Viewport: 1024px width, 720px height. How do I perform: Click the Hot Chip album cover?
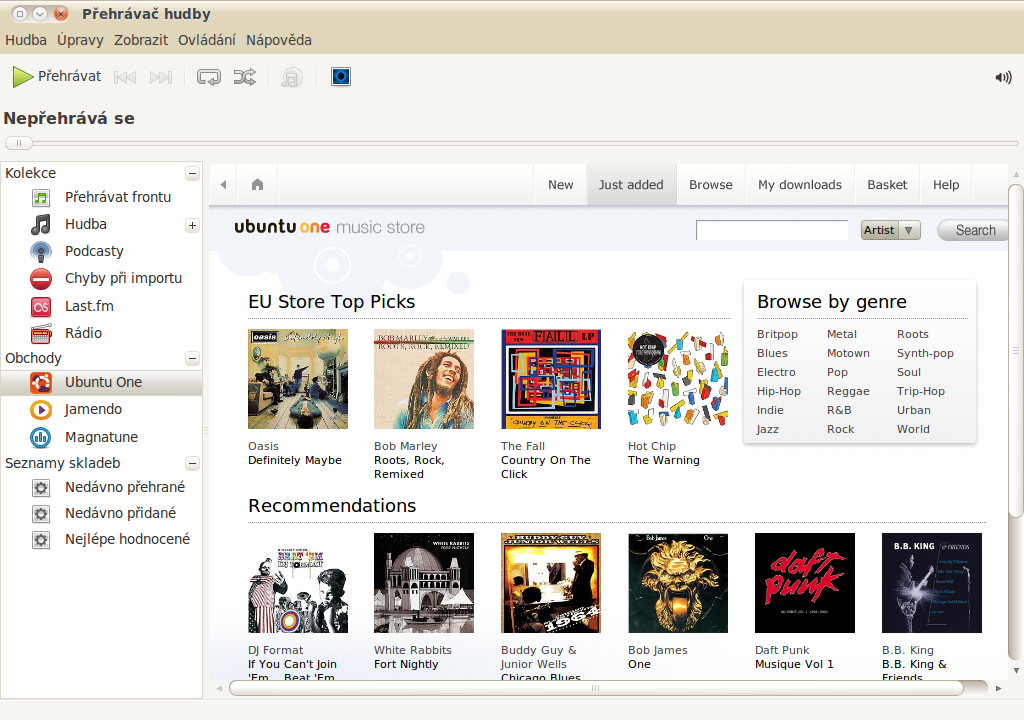678,379
